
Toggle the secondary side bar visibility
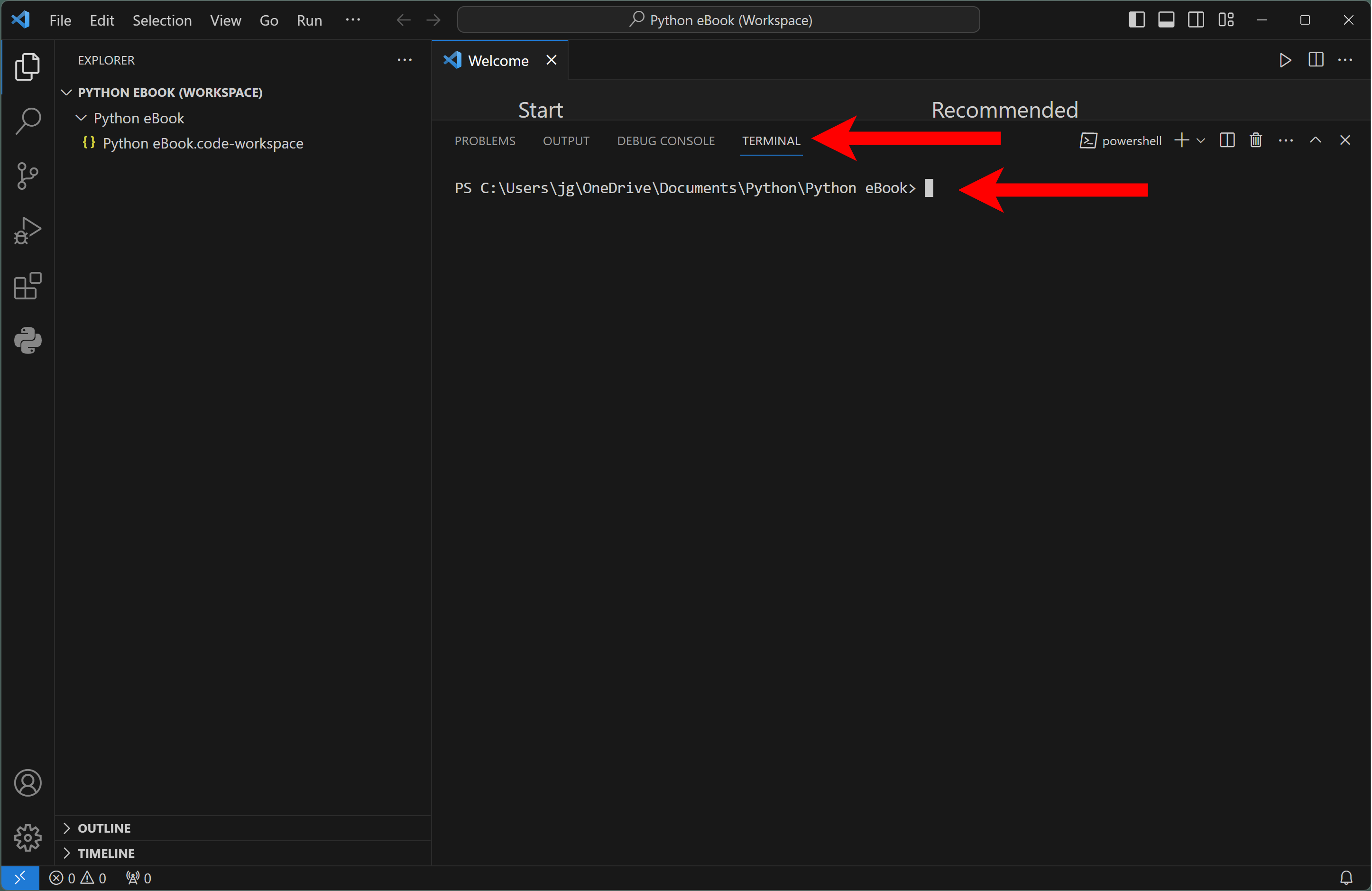[x=1196, y=19]
